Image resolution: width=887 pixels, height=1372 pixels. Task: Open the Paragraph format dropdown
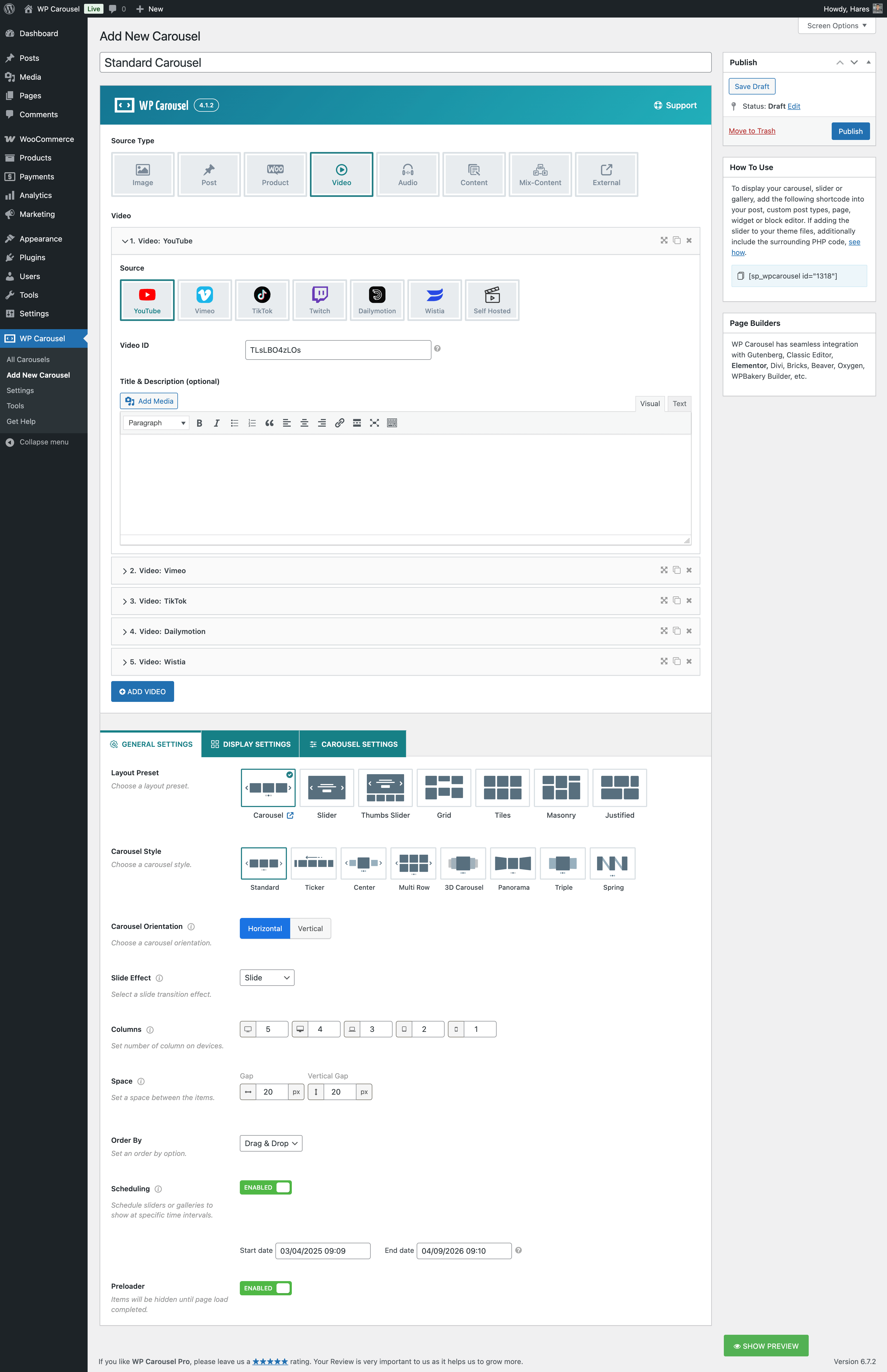click(156, 423)
